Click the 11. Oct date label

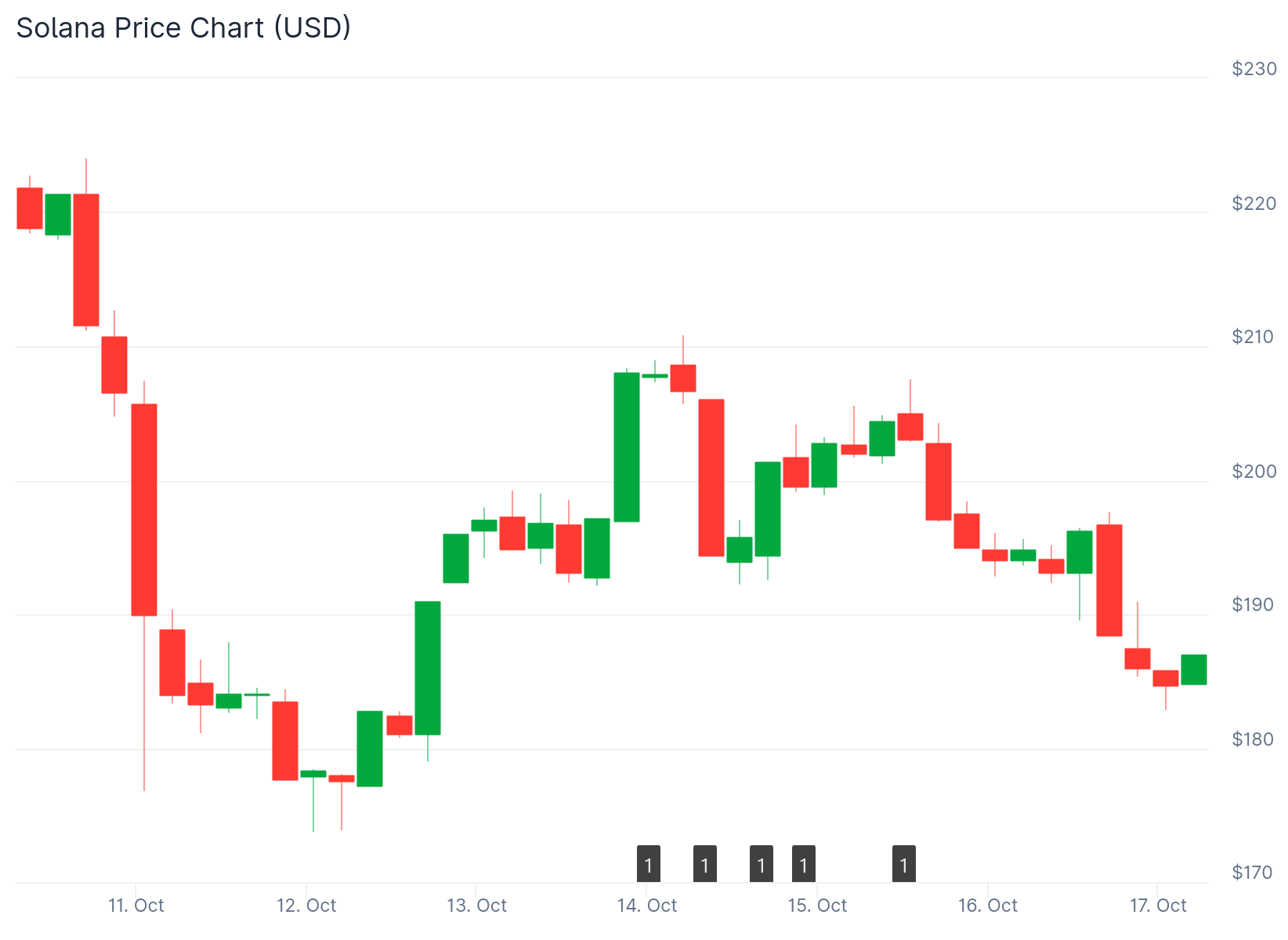click(x=136, y=906)
